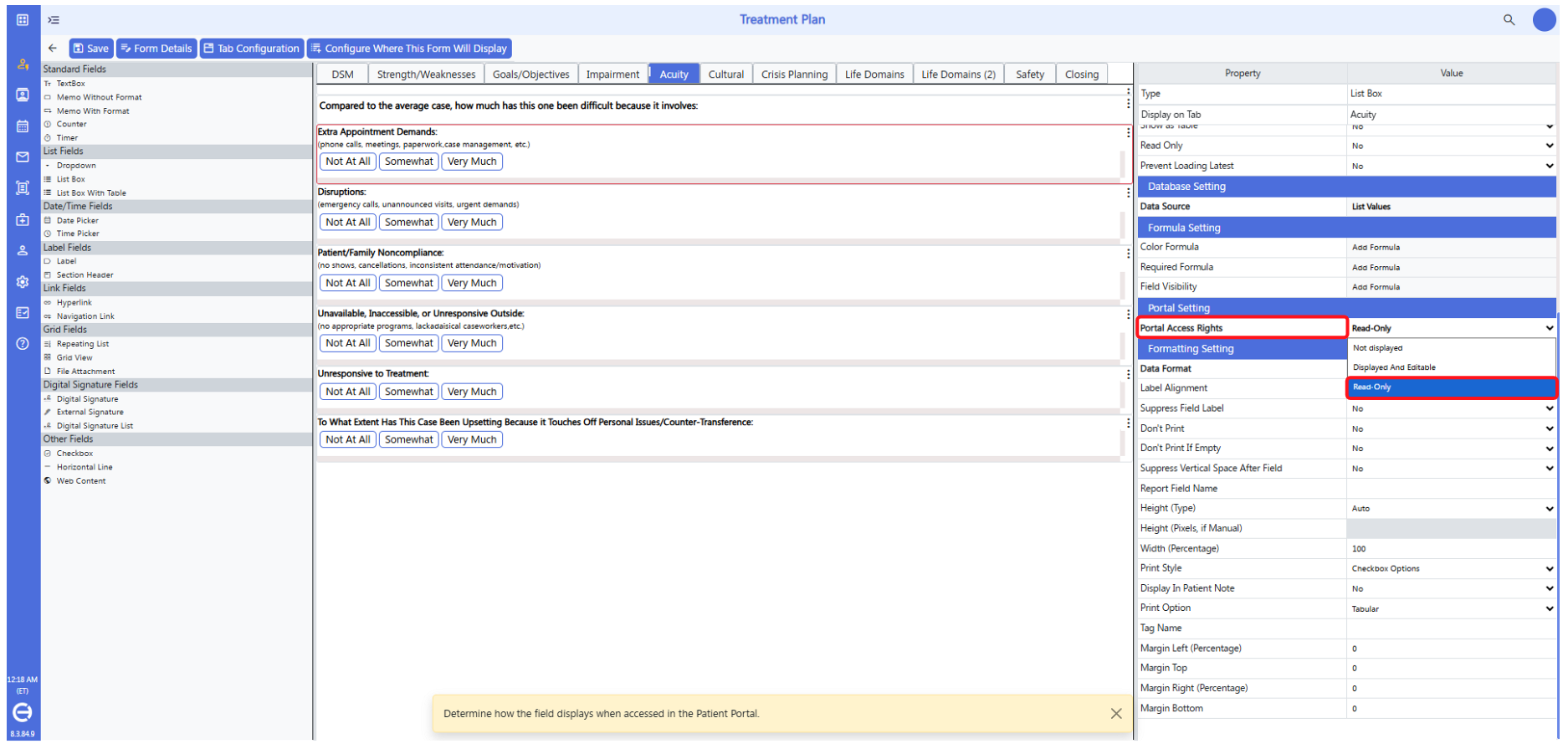This screenshot has height=749, width=1568.
Task: Switch to the DSM tab
Action: 342,74
